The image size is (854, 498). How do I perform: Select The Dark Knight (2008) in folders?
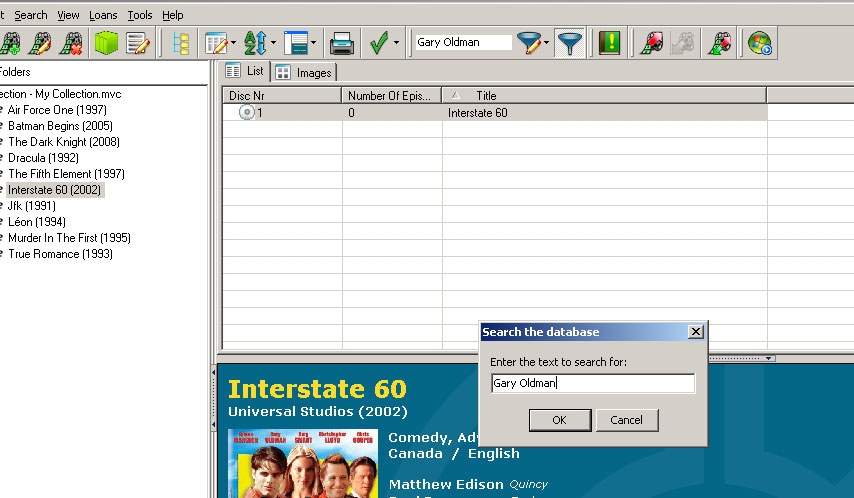(64, 142)
